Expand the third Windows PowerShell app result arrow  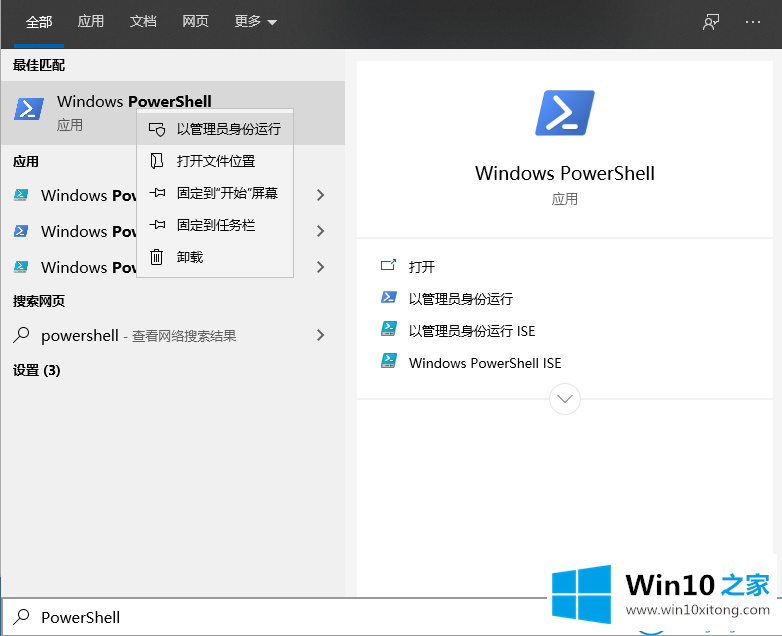(x=320, y=267)
